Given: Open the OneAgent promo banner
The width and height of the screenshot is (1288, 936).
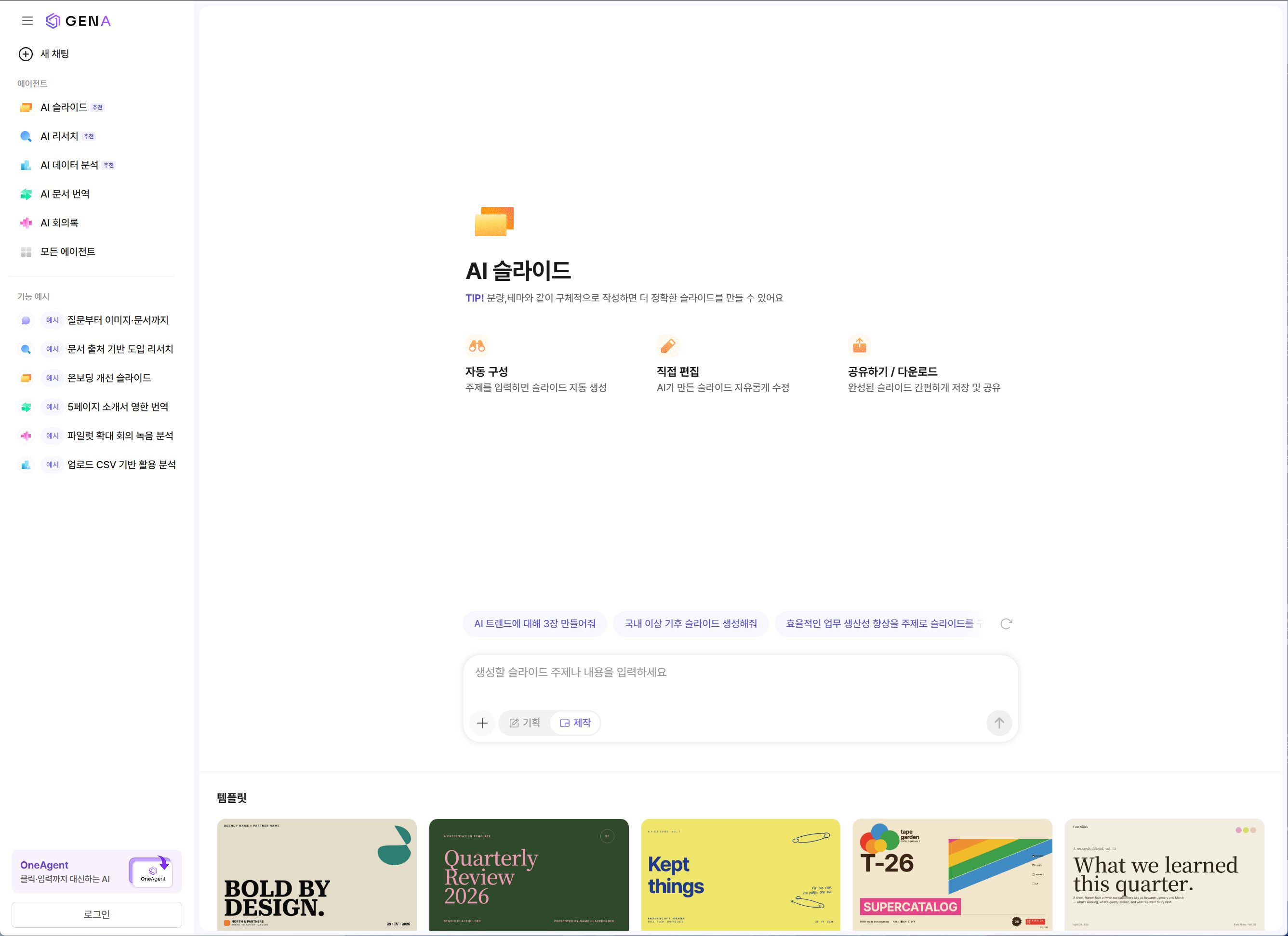Looking at the screenshot, I should tap(96, 871).
